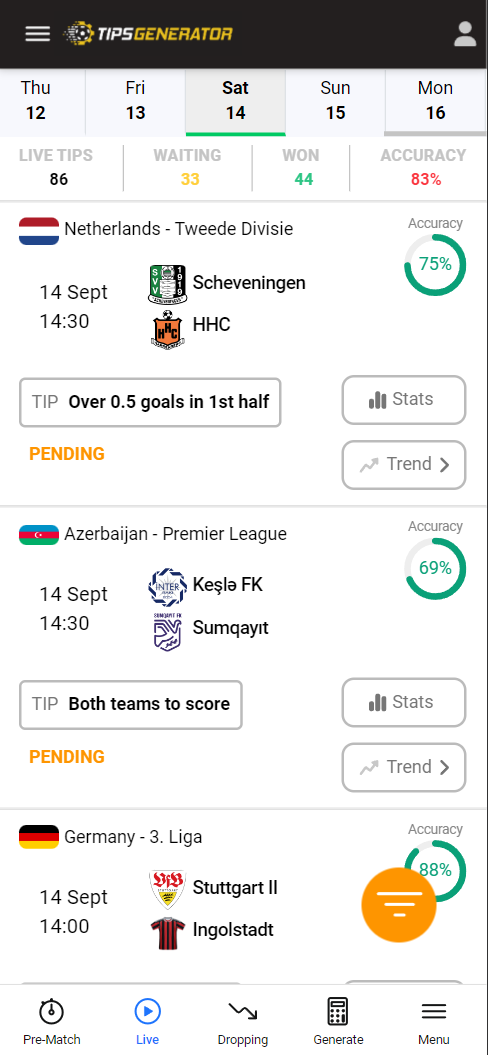Tap the orange filter floating button
488x1055 pixels.
pos(399,905)
